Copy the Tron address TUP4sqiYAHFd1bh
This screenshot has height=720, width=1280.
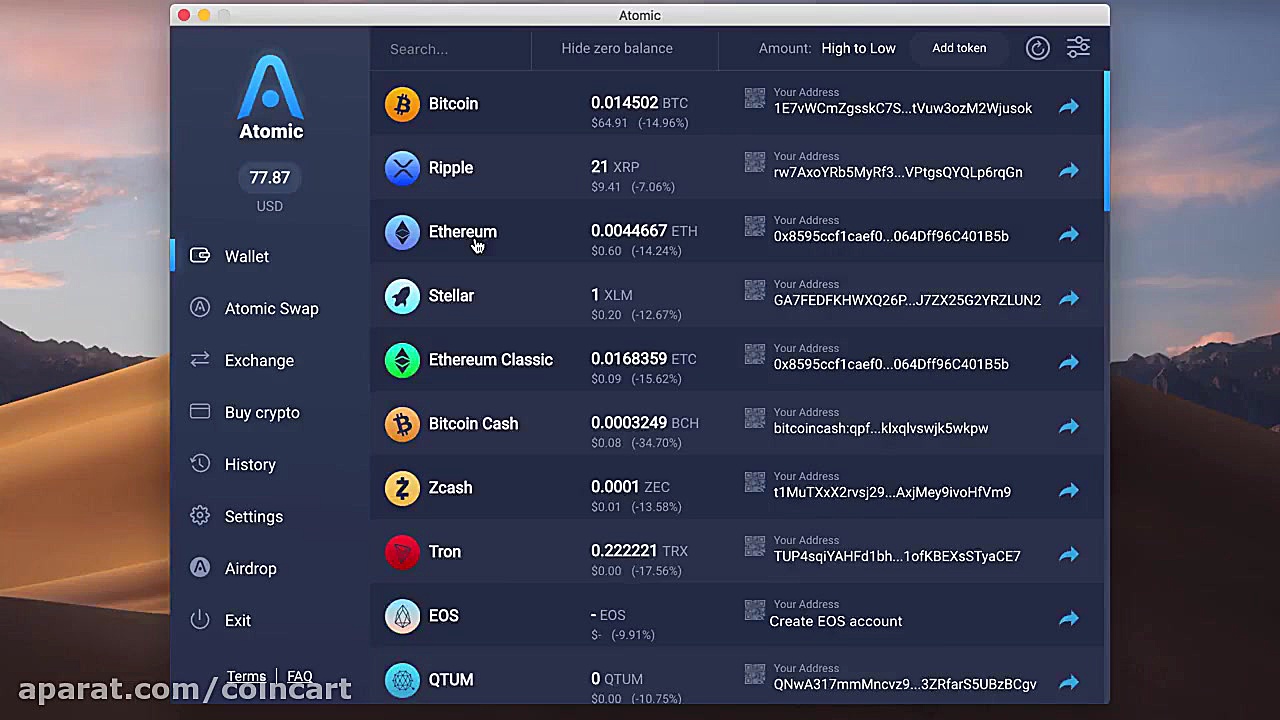pos(897,556)
